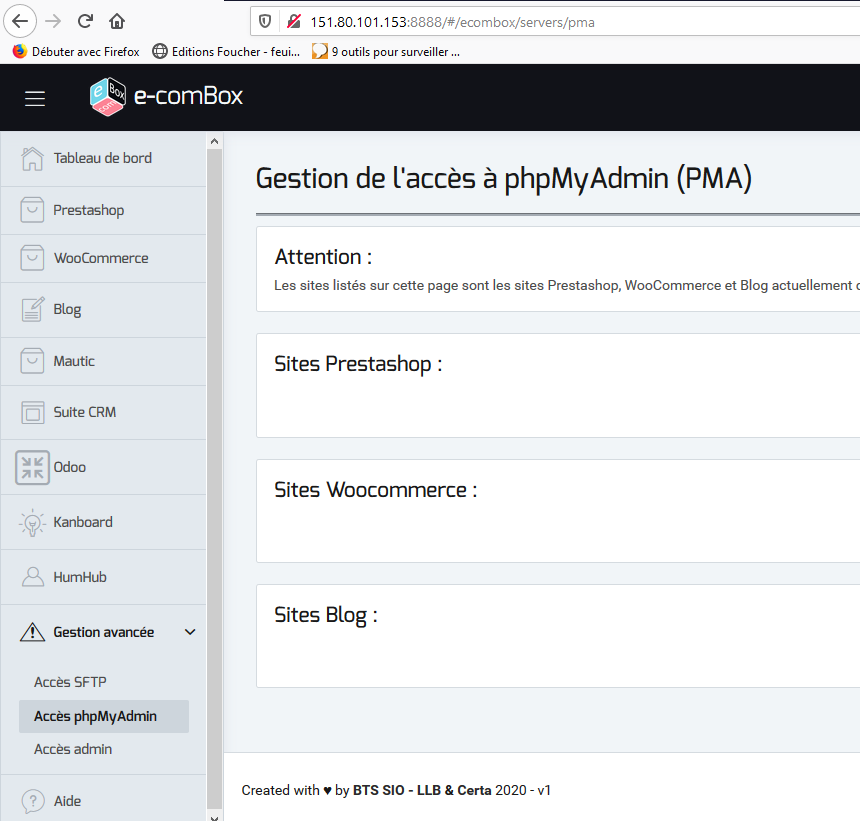Open Aide help menu label
This screenshot has height=821, width=860.
67,801
